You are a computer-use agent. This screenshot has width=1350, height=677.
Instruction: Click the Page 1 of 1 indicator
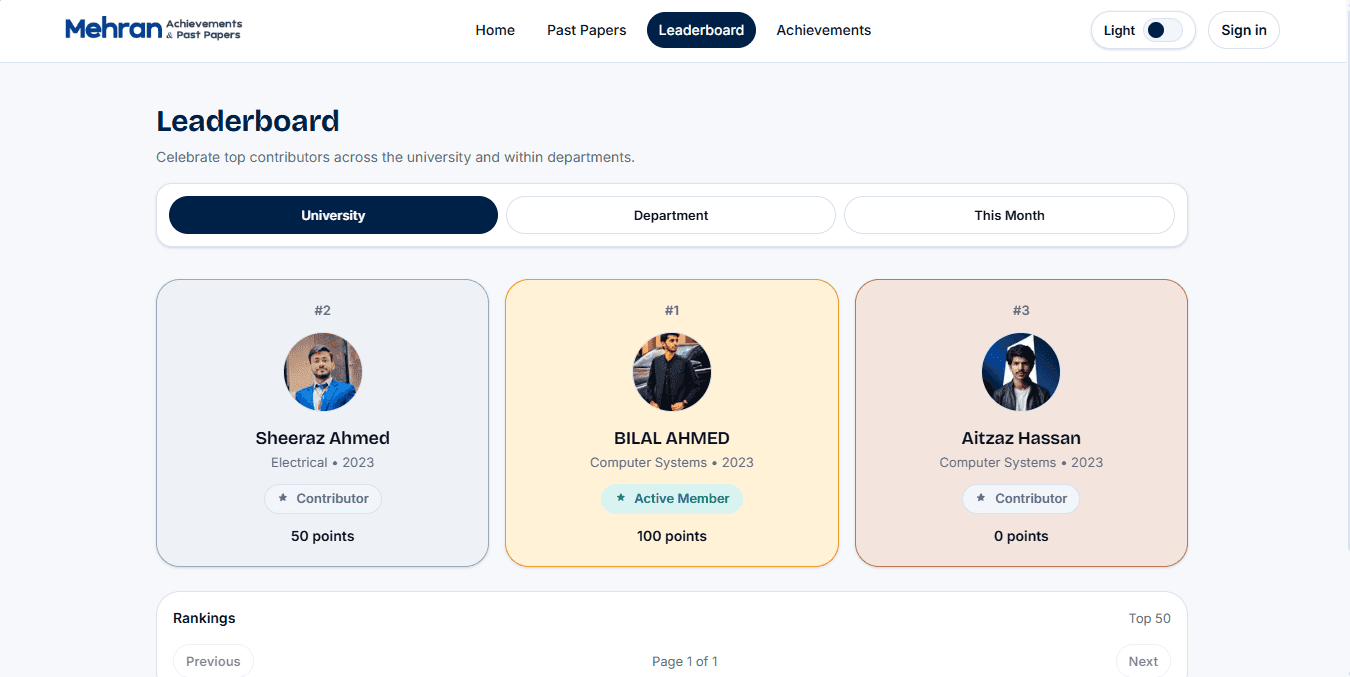[685, 661]
